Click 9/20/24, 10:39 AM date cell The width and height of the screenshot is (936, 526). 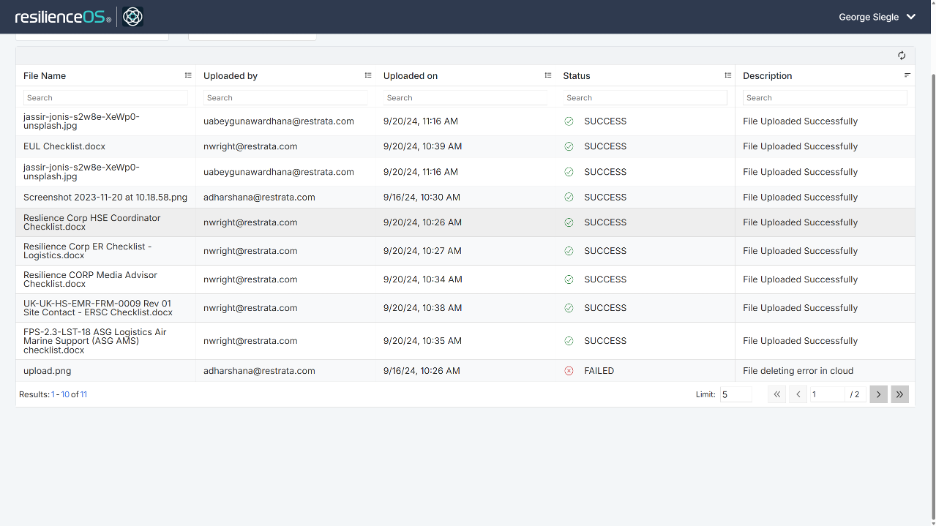[x=423, y=146]
